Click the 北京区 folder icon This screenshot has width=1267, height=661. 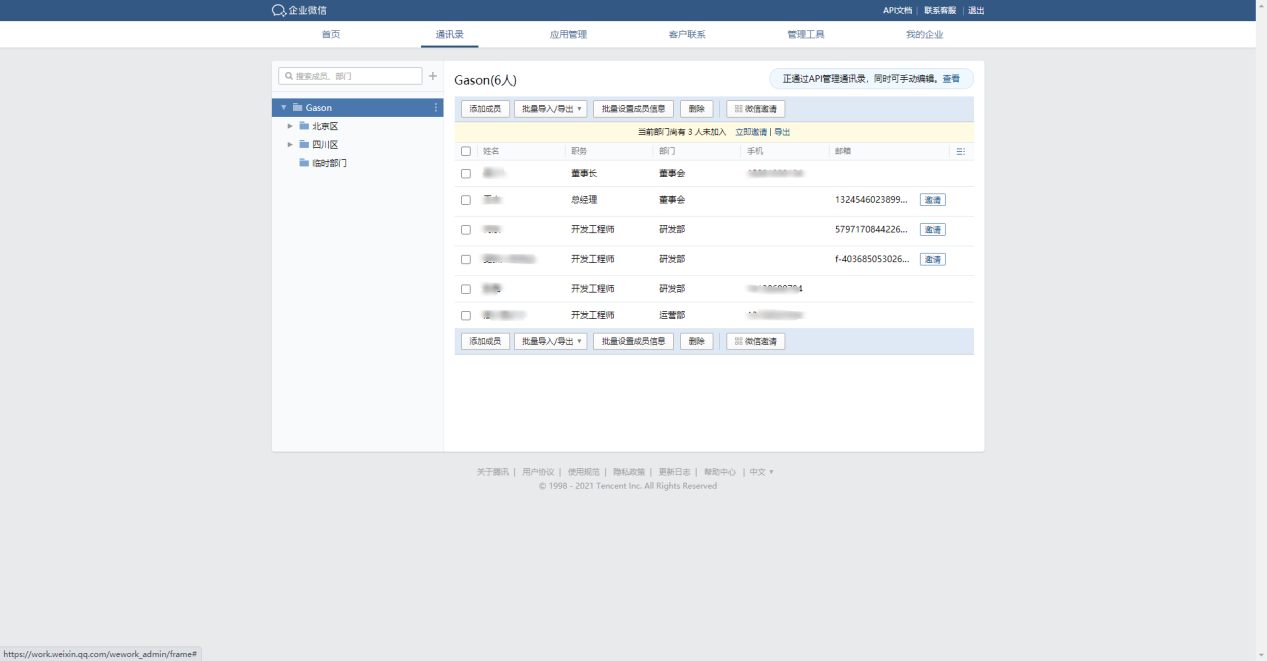304,126
